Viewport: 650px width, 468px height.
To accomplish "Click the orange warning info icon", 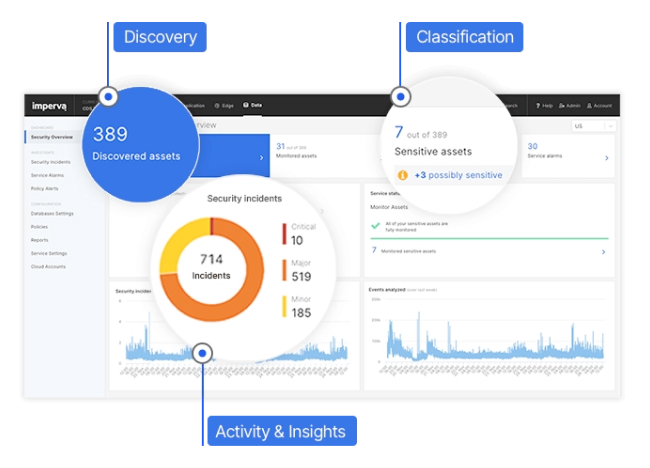I will pyautogui.click(x=403, y=175).
